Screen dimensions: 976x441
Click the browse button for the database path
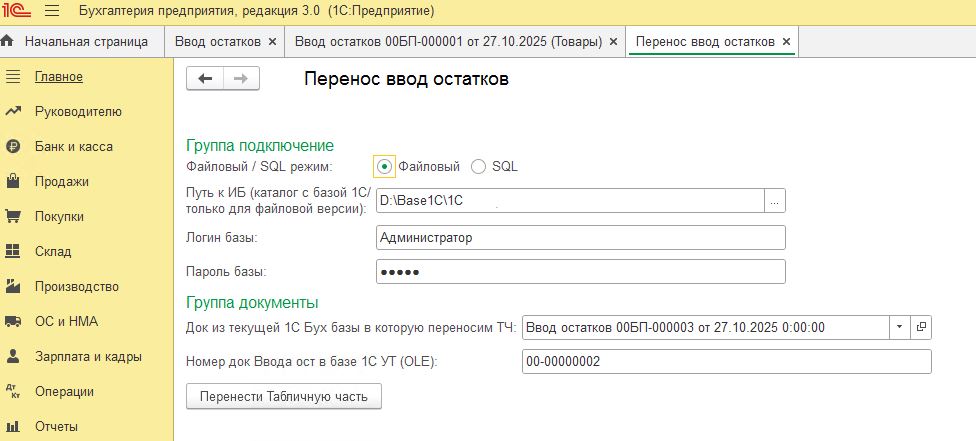775,201
